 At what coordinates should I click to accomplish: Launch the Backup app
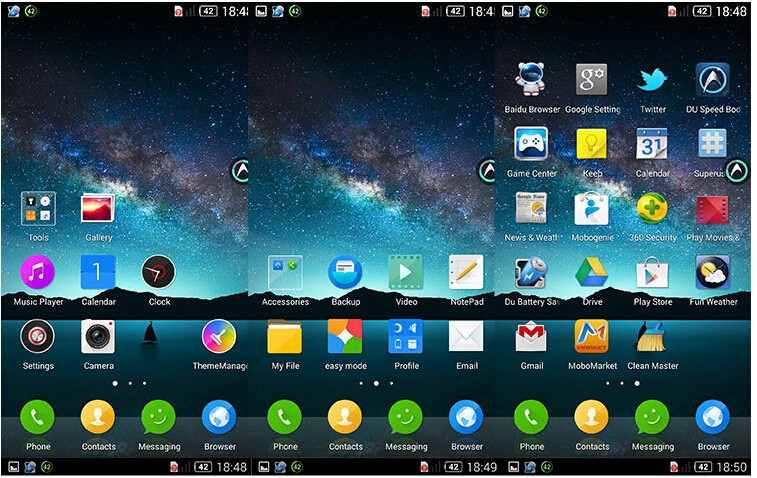point(345,272)
